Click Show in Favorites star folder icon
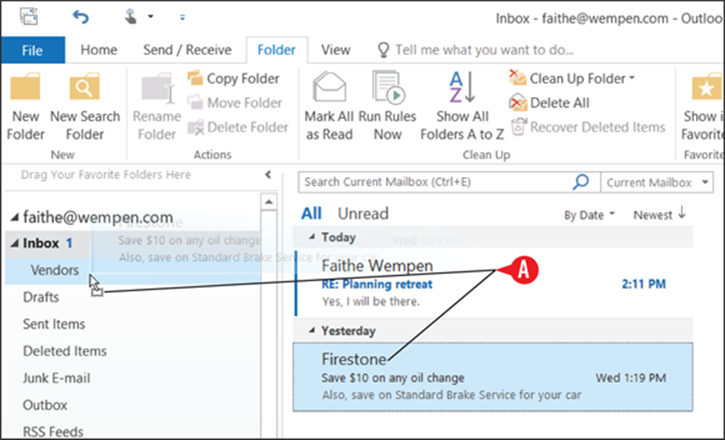 pos(707,87)
